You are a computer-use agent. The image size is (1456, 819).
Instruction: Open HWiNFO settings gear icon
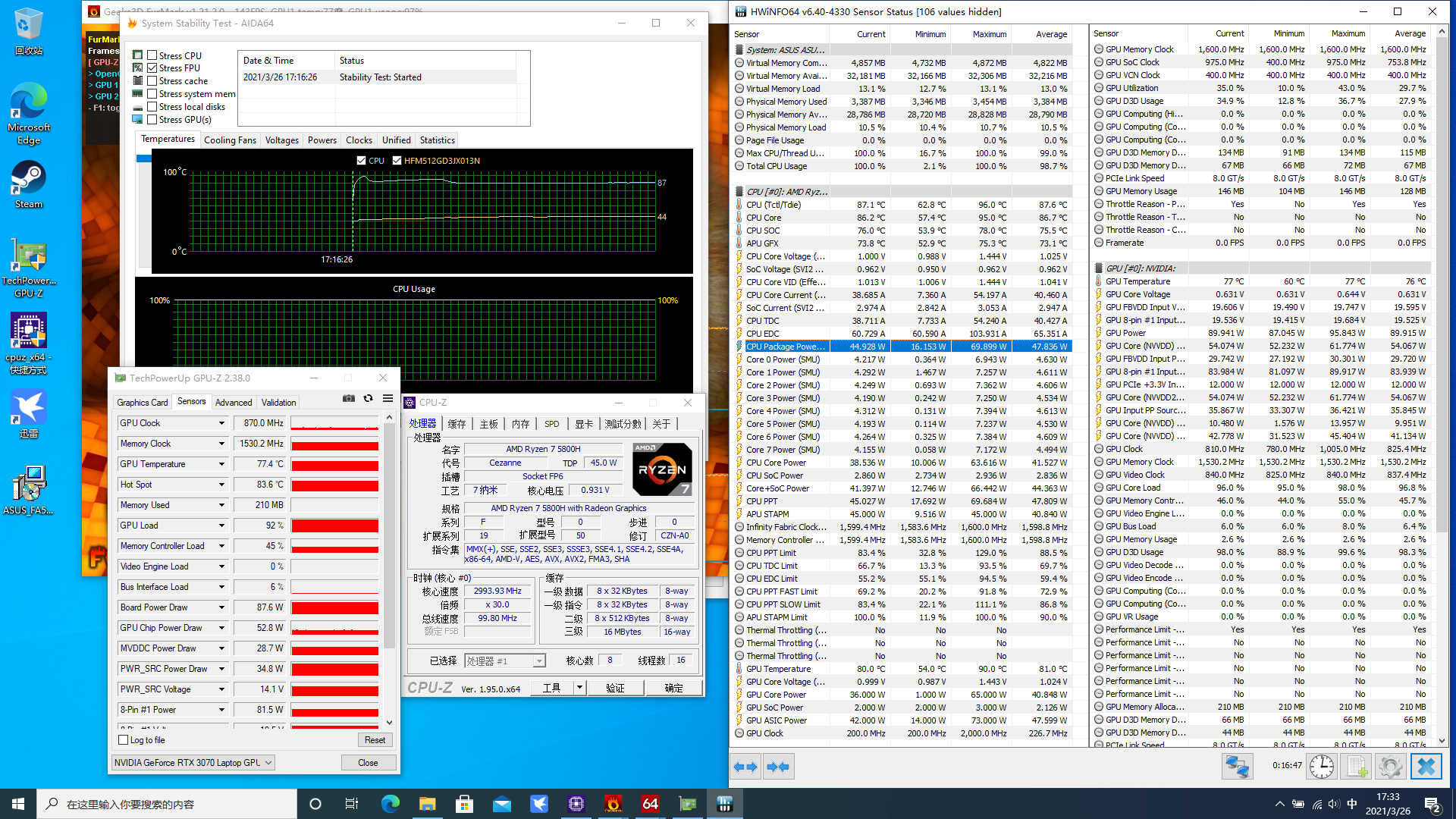click(1390, 767)
